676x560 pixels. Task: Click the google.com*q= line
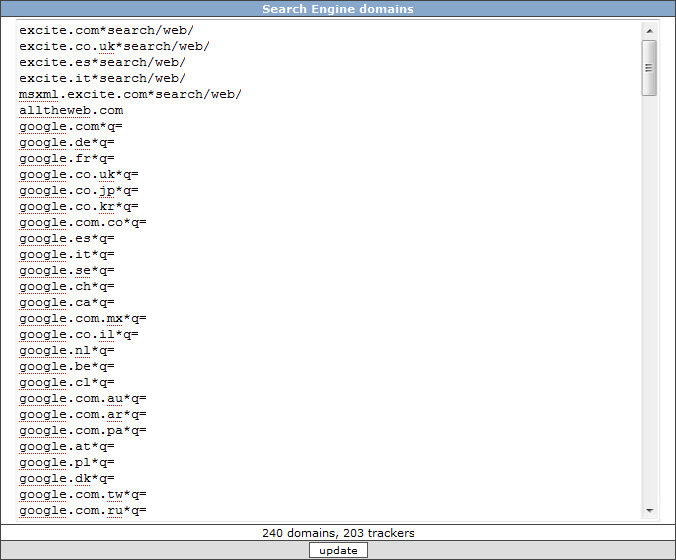tap(71, 126)
